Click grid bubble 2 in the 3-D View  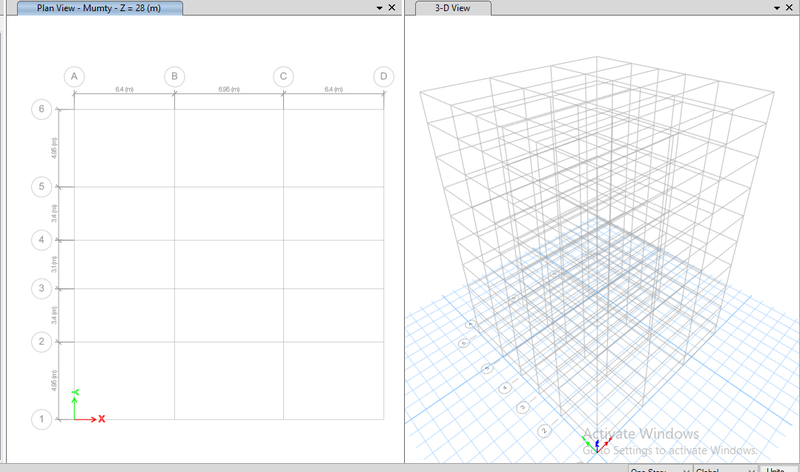tap(544, 431)
